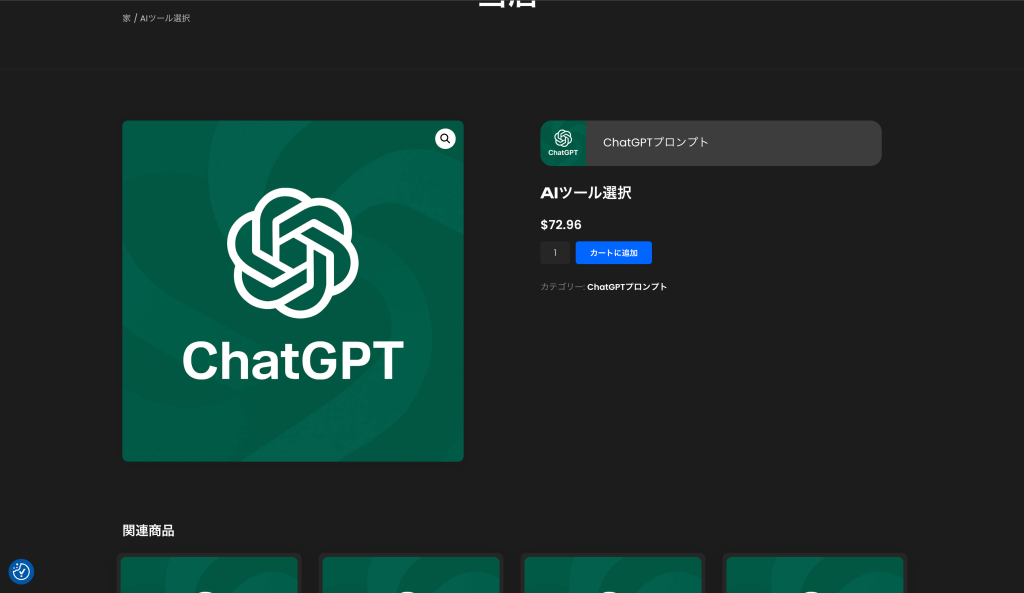Click the ChatGPT wordmark in the main product image
This screenshot has height=593, width=1024.
[292, 360]
